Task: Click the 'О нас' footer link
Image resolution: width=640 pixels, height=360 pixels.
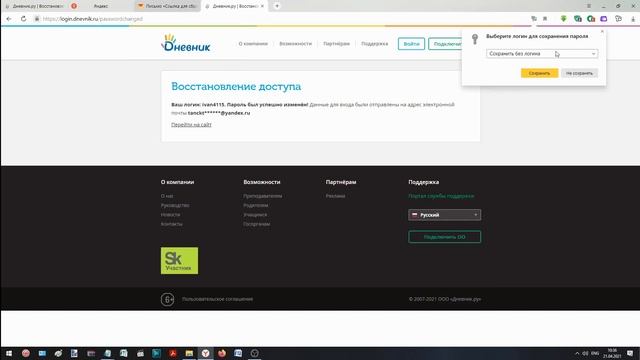Action: click(167, 196)
